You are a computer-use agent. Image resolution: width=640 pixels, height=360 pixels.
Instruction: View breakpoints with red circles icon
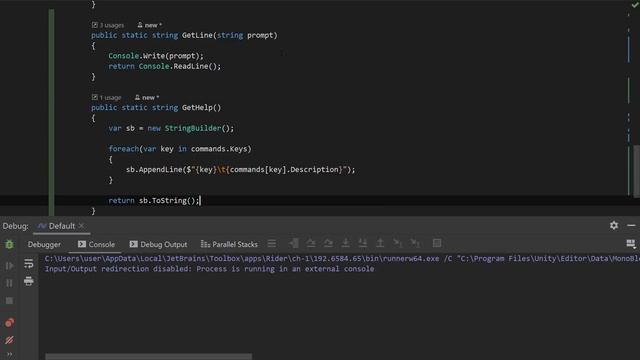pos(9,322)
